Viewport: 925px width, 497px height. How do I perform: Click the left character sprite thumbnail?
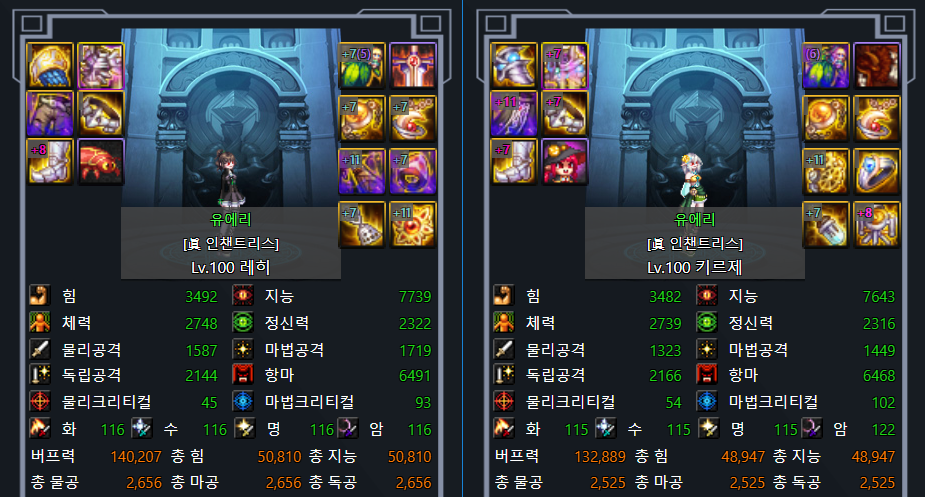(x=227, y=178)
